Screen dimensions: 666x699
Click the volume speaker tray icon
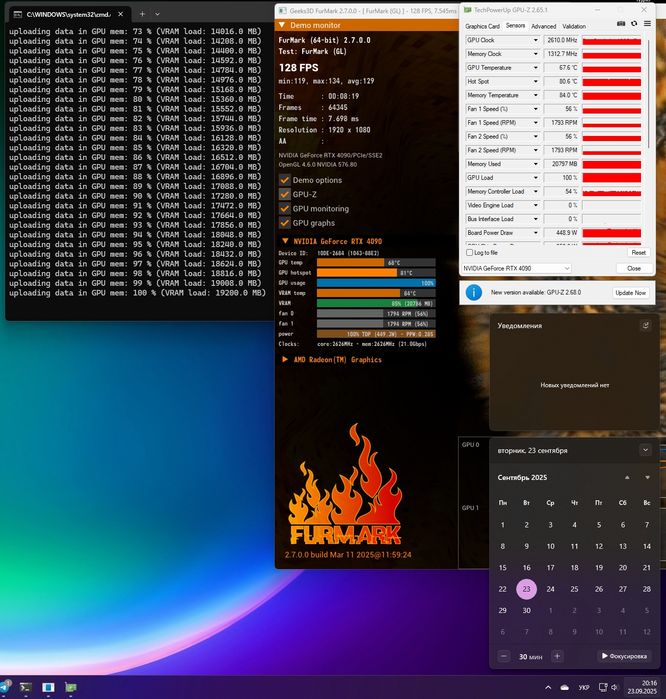point(615,687)
